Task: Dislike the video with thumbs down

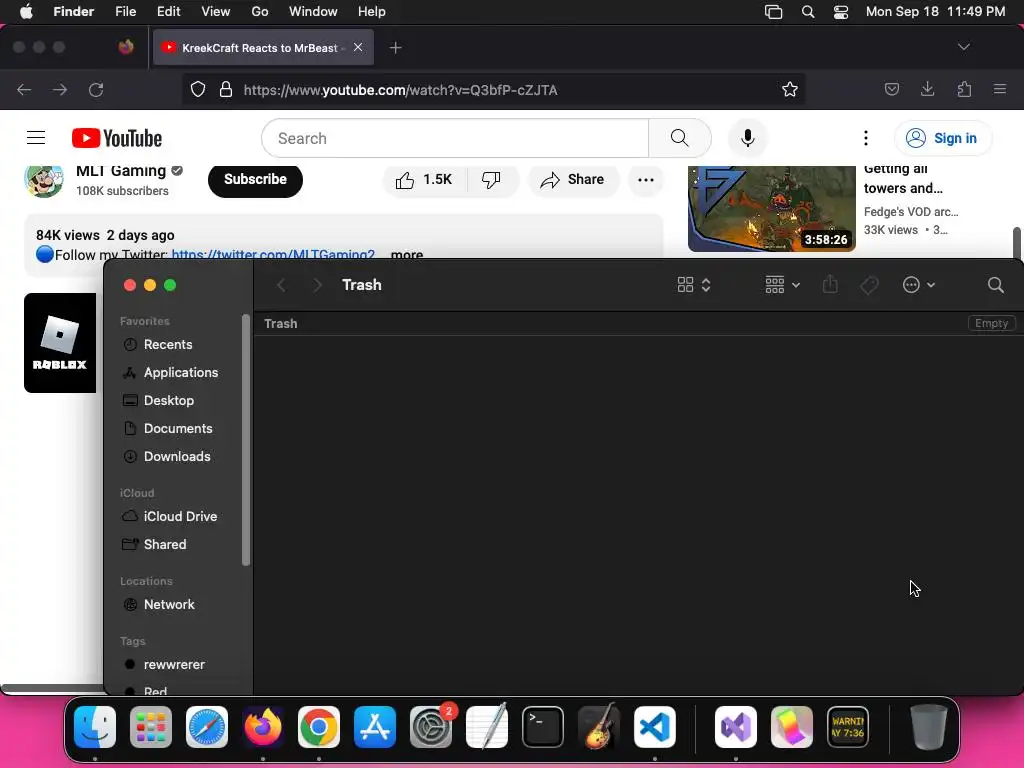Action: tap(491, 180)
